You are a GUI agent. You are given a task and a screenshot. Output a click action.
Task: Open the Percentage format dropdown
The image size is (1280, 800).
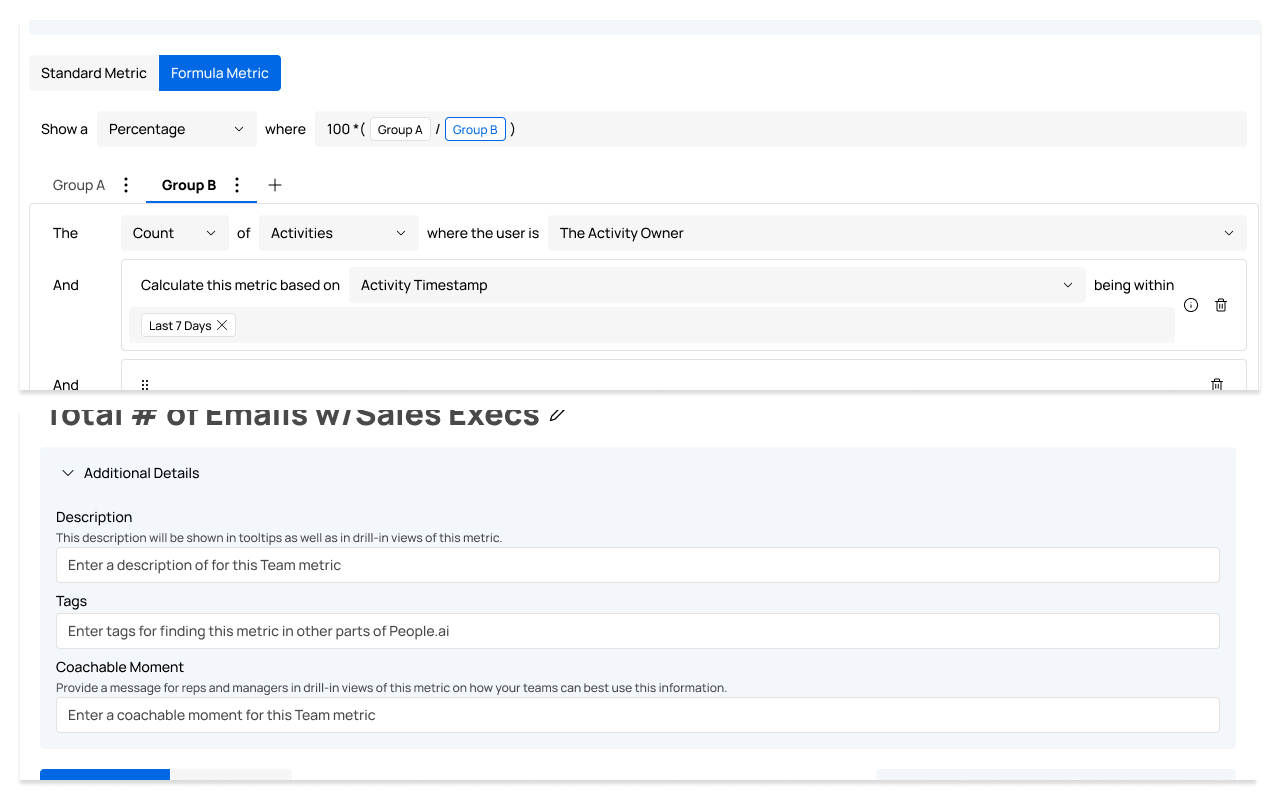click(x=177, y=129)
